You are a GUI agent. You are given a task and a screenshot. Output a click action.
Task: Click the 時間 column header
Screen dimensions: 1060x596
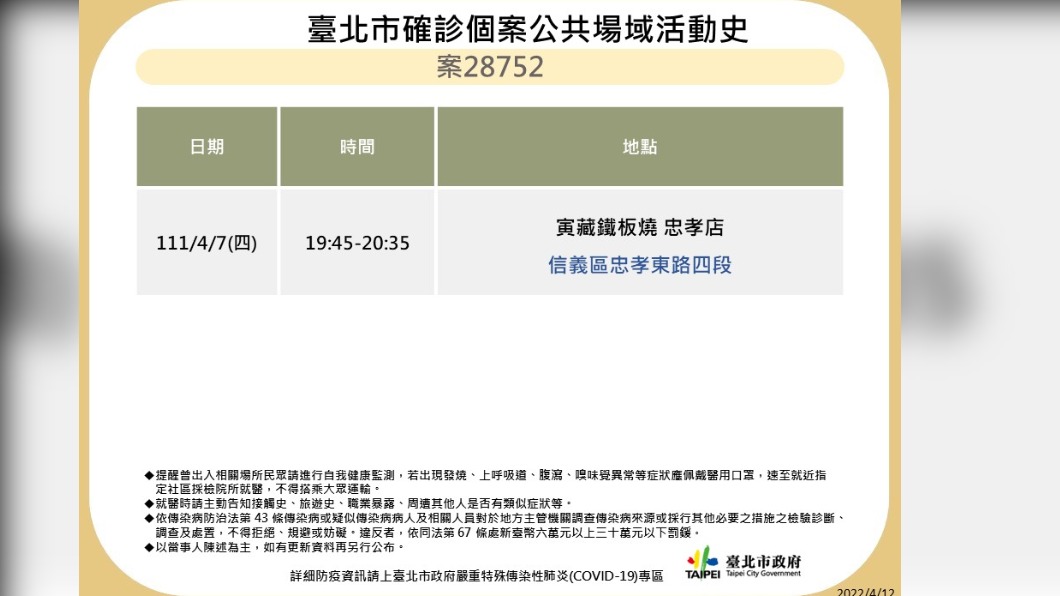[357, 147]
